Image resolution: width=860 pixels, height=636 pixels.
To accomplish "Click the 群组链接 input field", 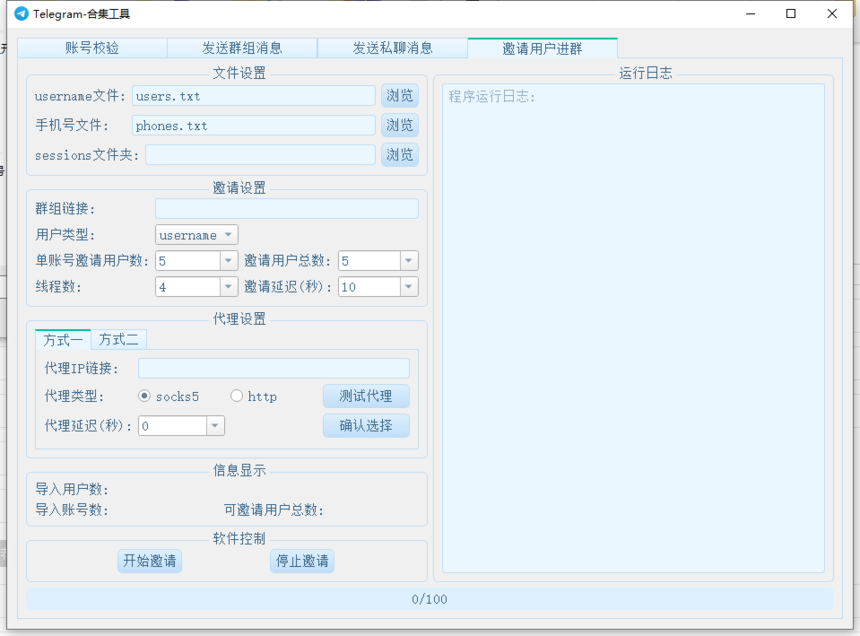I will [287, 209].
